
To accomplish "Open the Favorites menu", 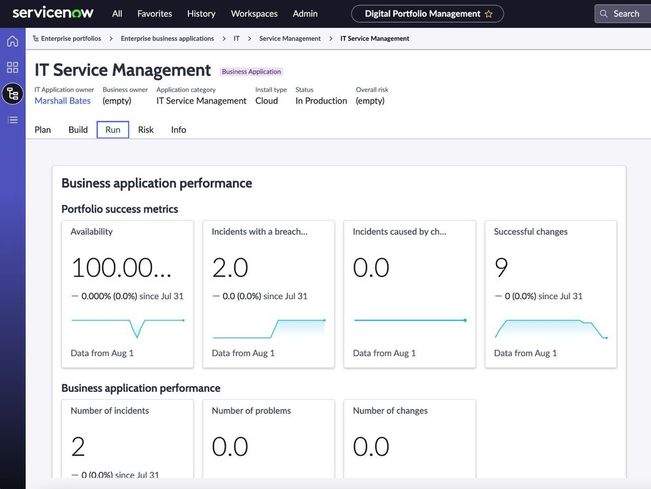I will click(x=154, y=14).
